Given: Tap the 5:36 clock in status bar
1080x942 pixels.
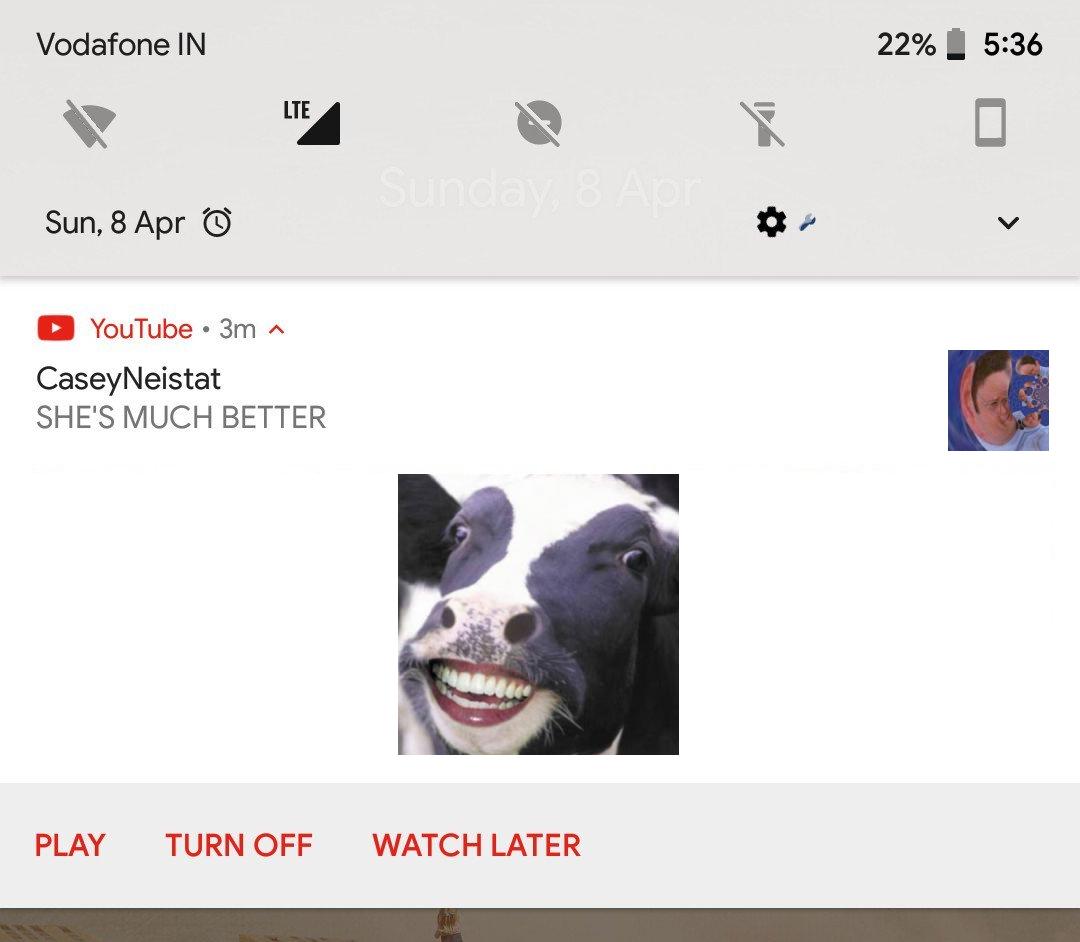Looking at the screenshot, I should pos(1013,45).
